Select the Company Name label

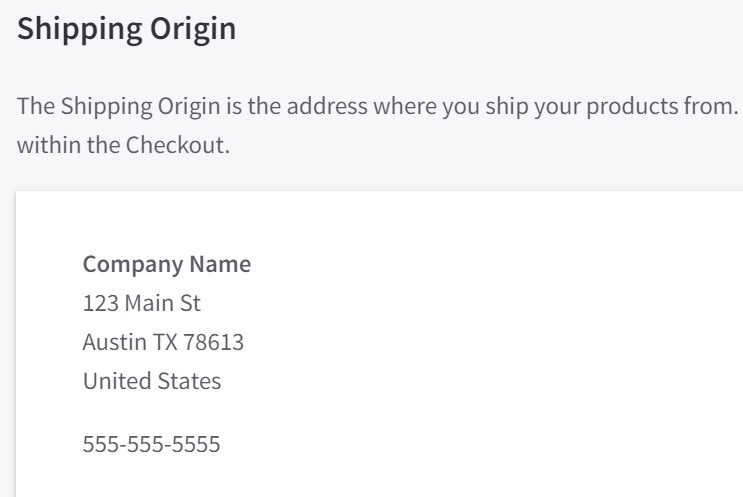tap(166, 265)
